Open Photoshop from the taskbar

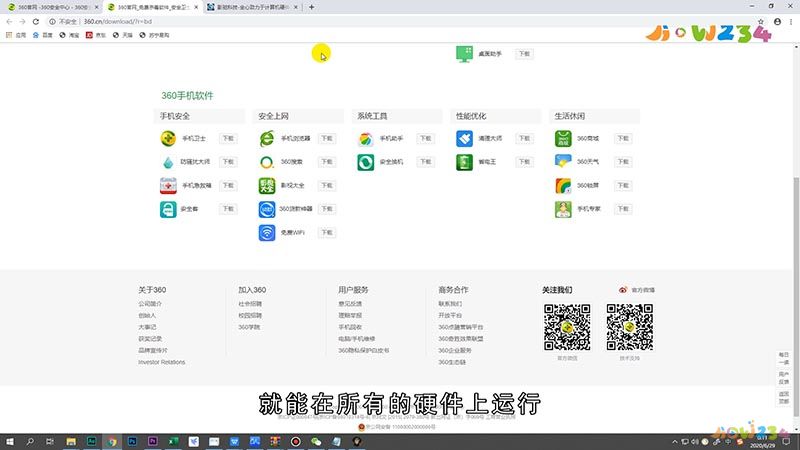(132, 441)
